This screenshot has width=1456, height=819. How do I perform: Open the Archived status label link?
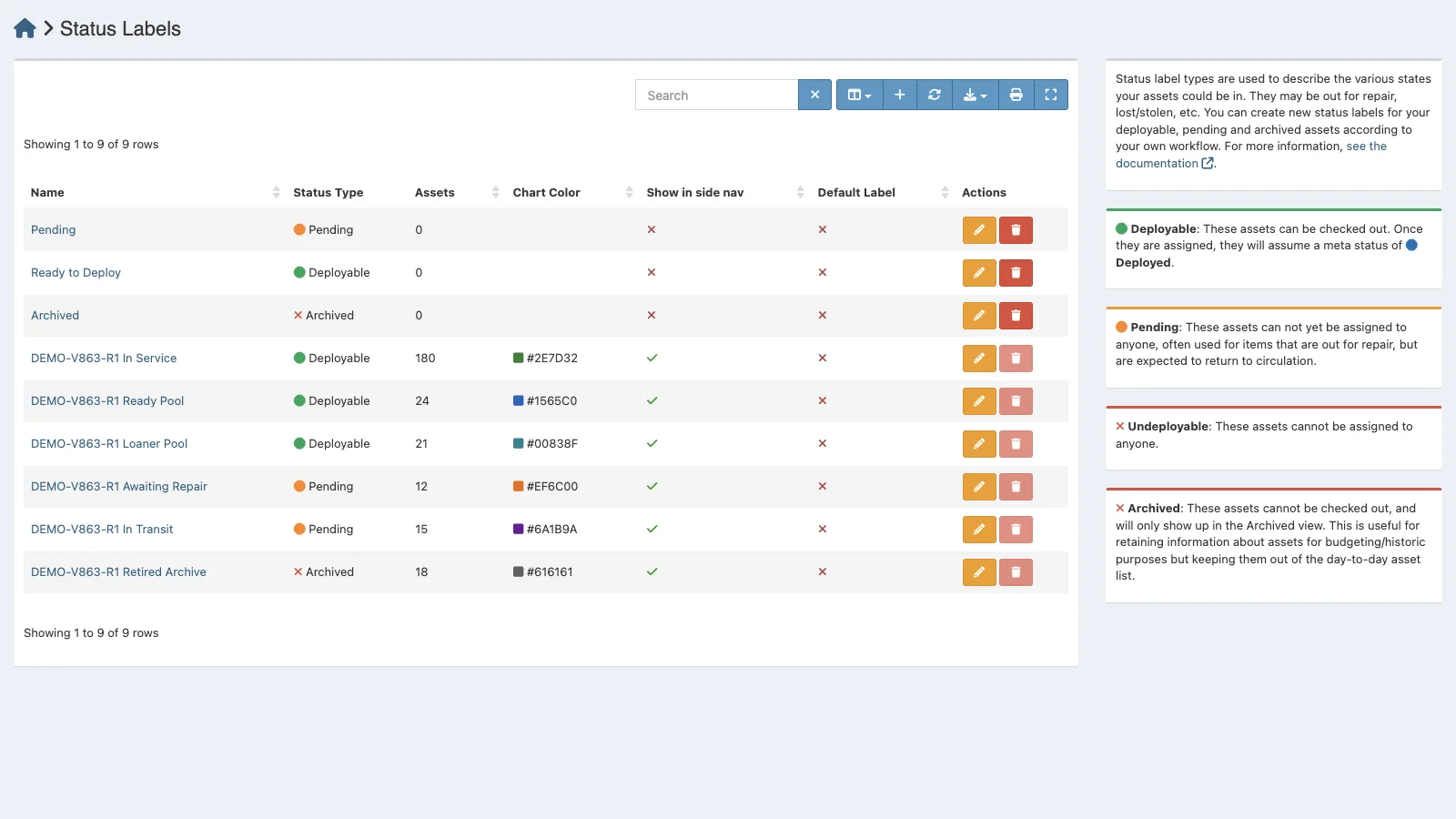tap(56, 316)
